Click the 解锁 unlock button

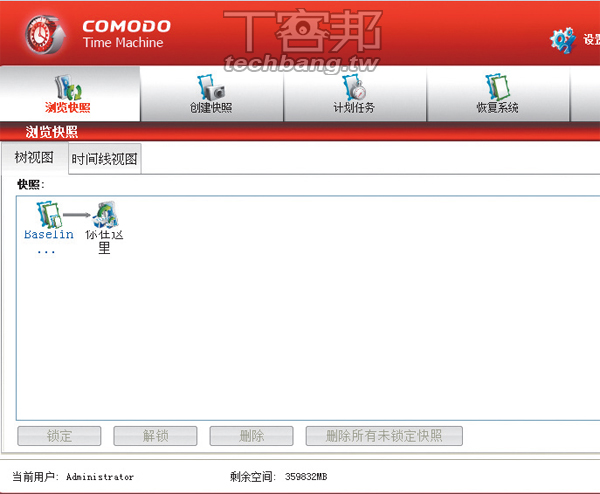coord(155,436)
